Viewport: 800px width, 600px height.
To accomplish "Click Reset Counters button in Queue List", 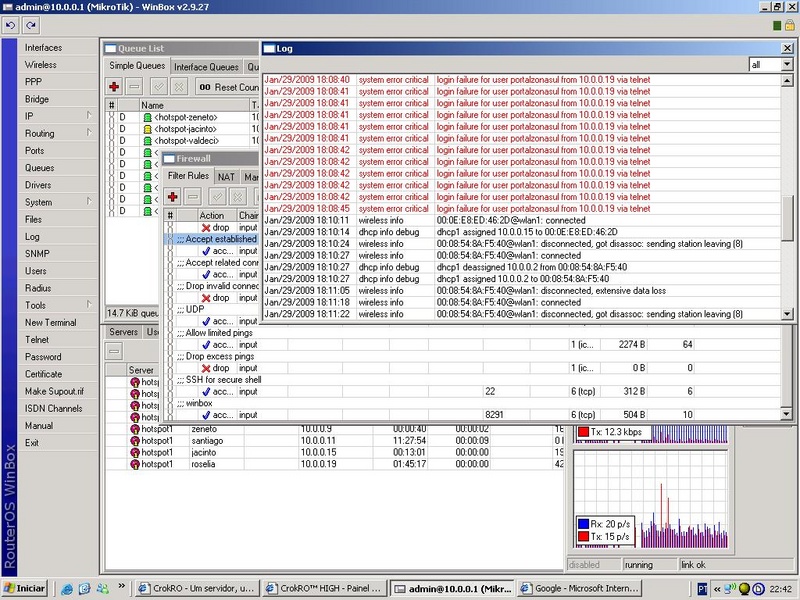I will coord(228,87).
